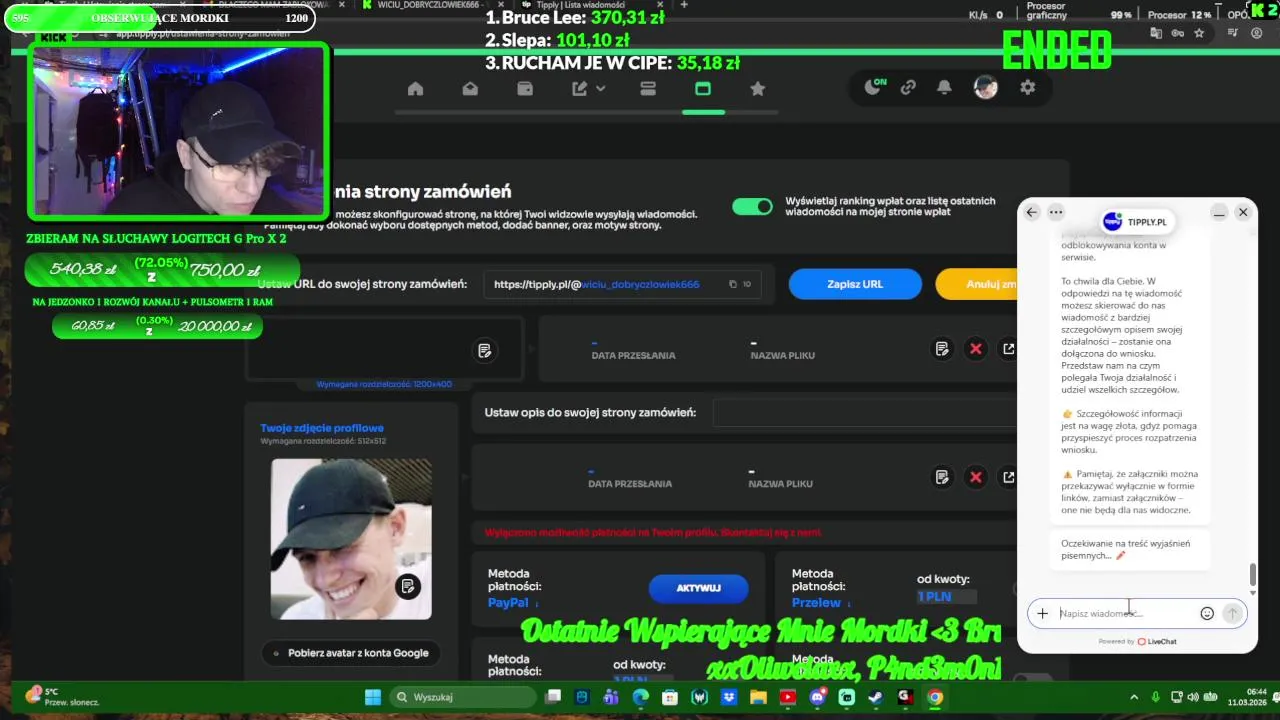Open the Tipply home dashboard icon

point(415,89)
